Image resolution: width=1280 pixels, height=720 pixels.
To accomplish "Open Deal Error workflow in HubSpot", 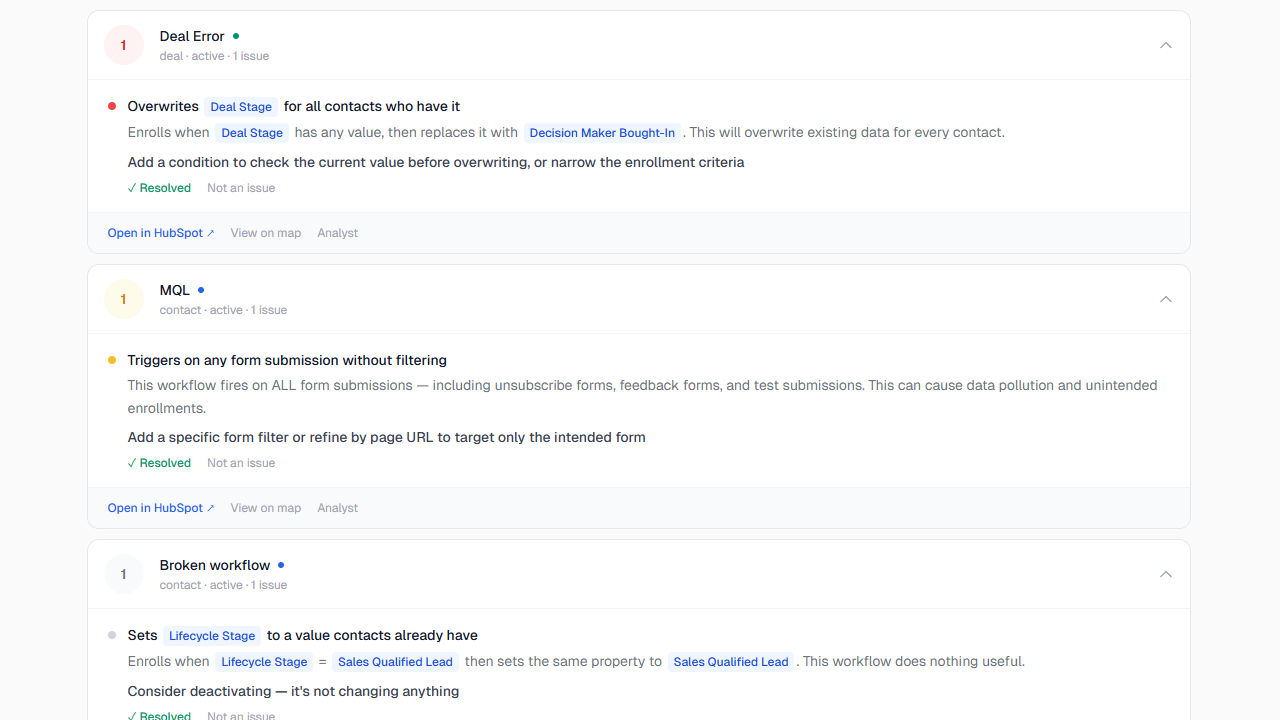I will [x=160, y=233].
